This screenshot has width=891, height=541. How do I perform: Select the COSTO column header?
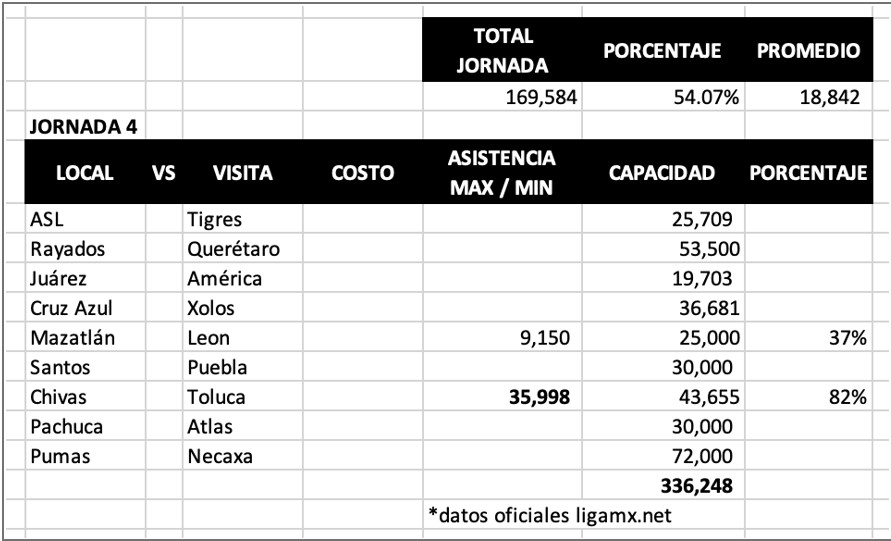coord(363,172)
